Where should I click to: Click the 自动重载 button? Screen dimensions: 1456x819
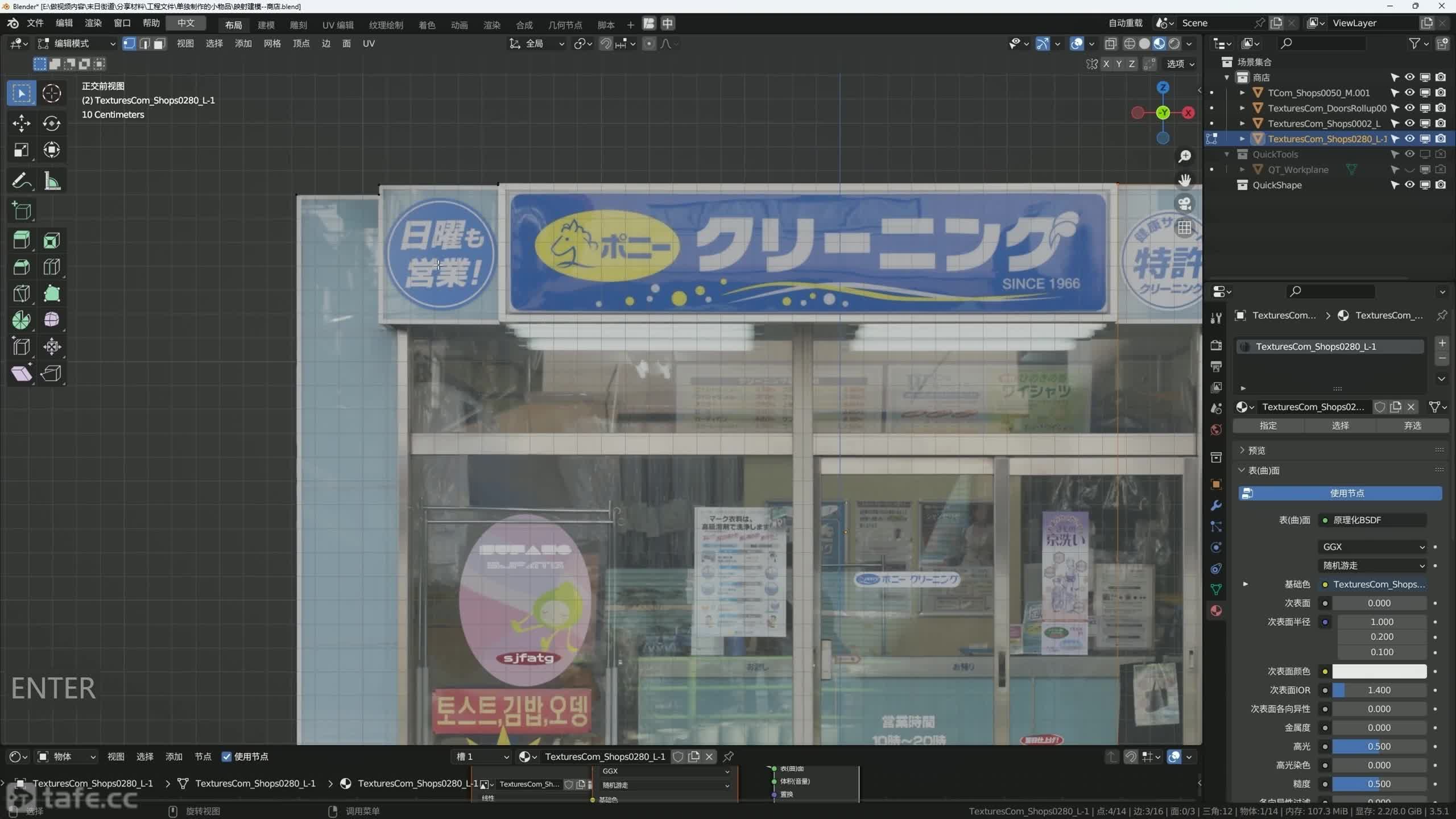tap(1126, 23)
